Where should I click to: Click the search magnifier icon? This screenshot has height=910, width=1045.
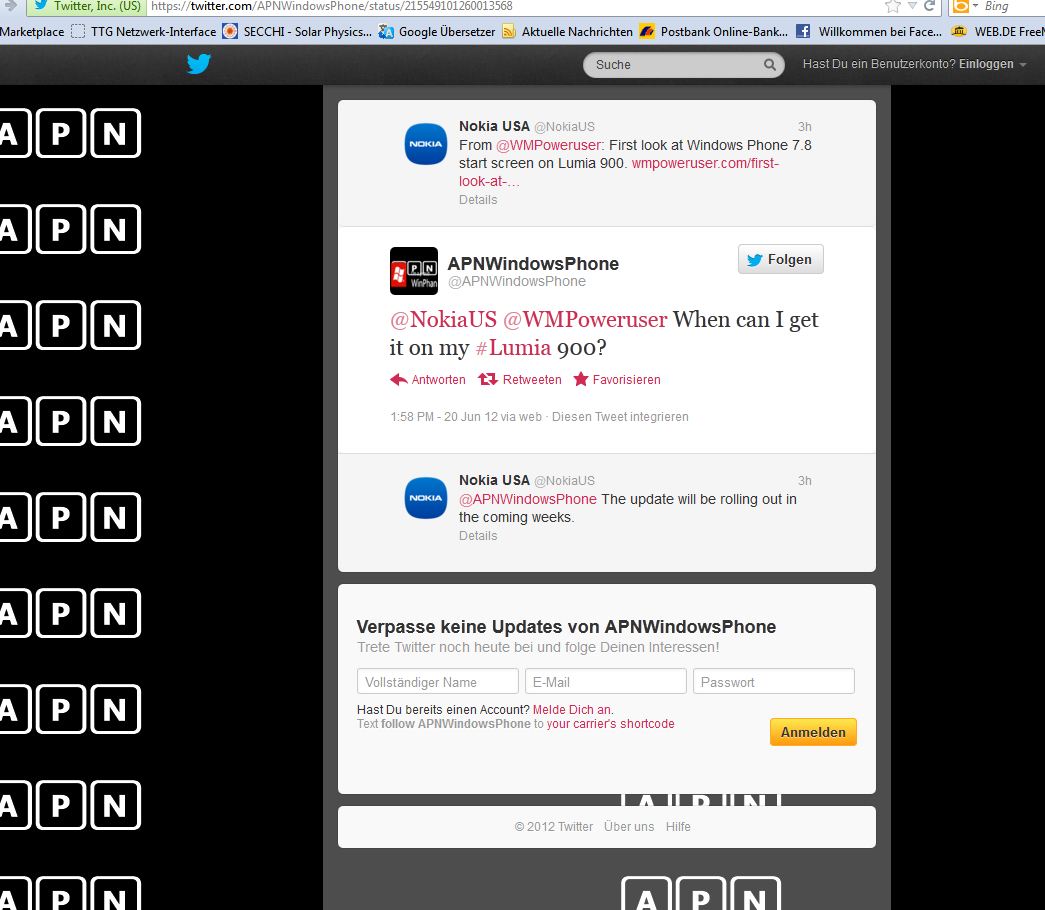point(770,65)
